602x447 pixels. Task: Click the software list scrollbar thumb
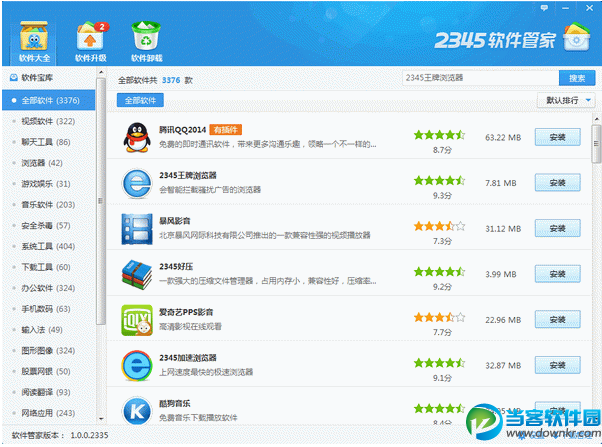[x=596, y=144]
